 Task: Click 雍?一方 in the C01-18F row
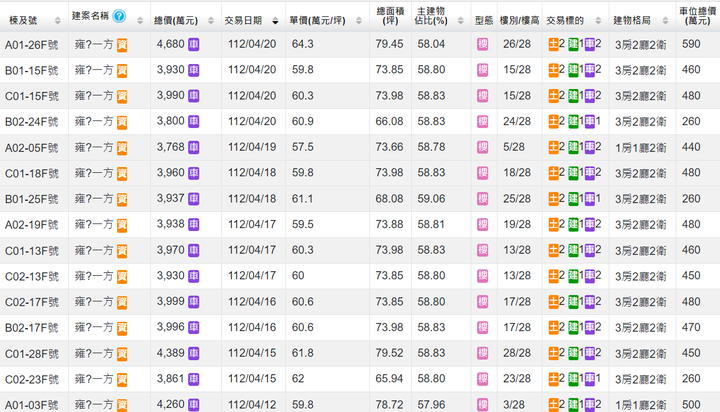(x=94, y=173)
